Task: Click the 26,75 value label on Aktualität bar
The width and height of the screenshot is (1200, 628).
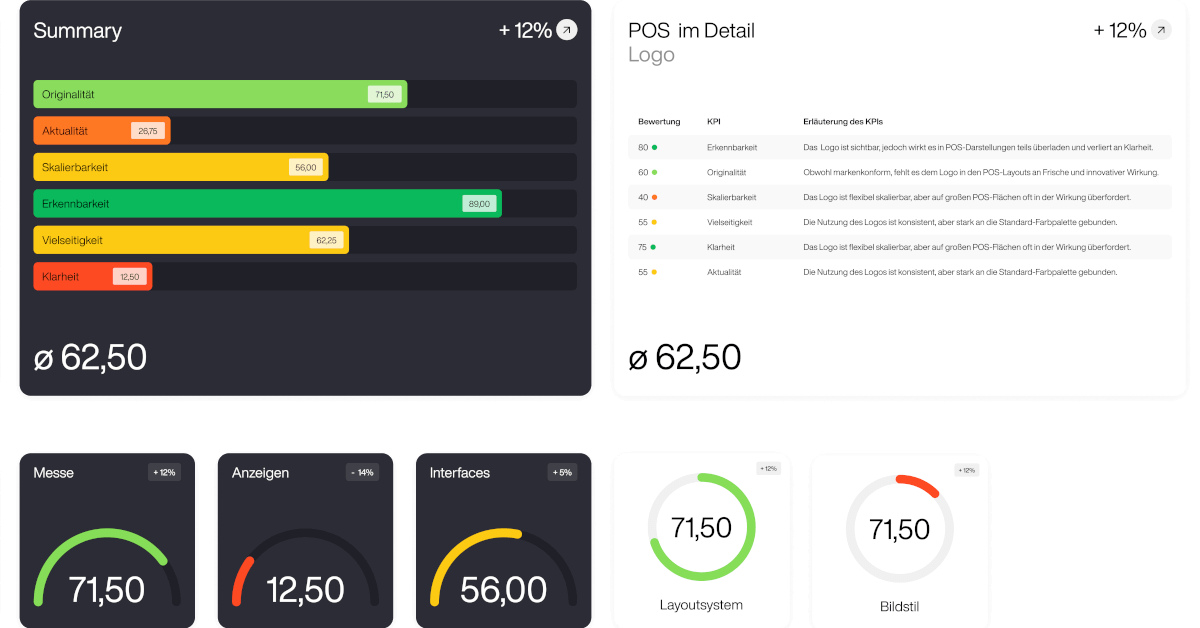Action: 148,131
